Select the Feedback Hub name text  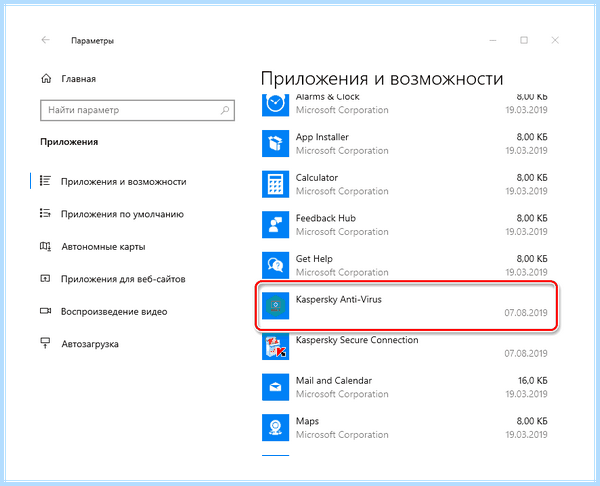(326, 218)
